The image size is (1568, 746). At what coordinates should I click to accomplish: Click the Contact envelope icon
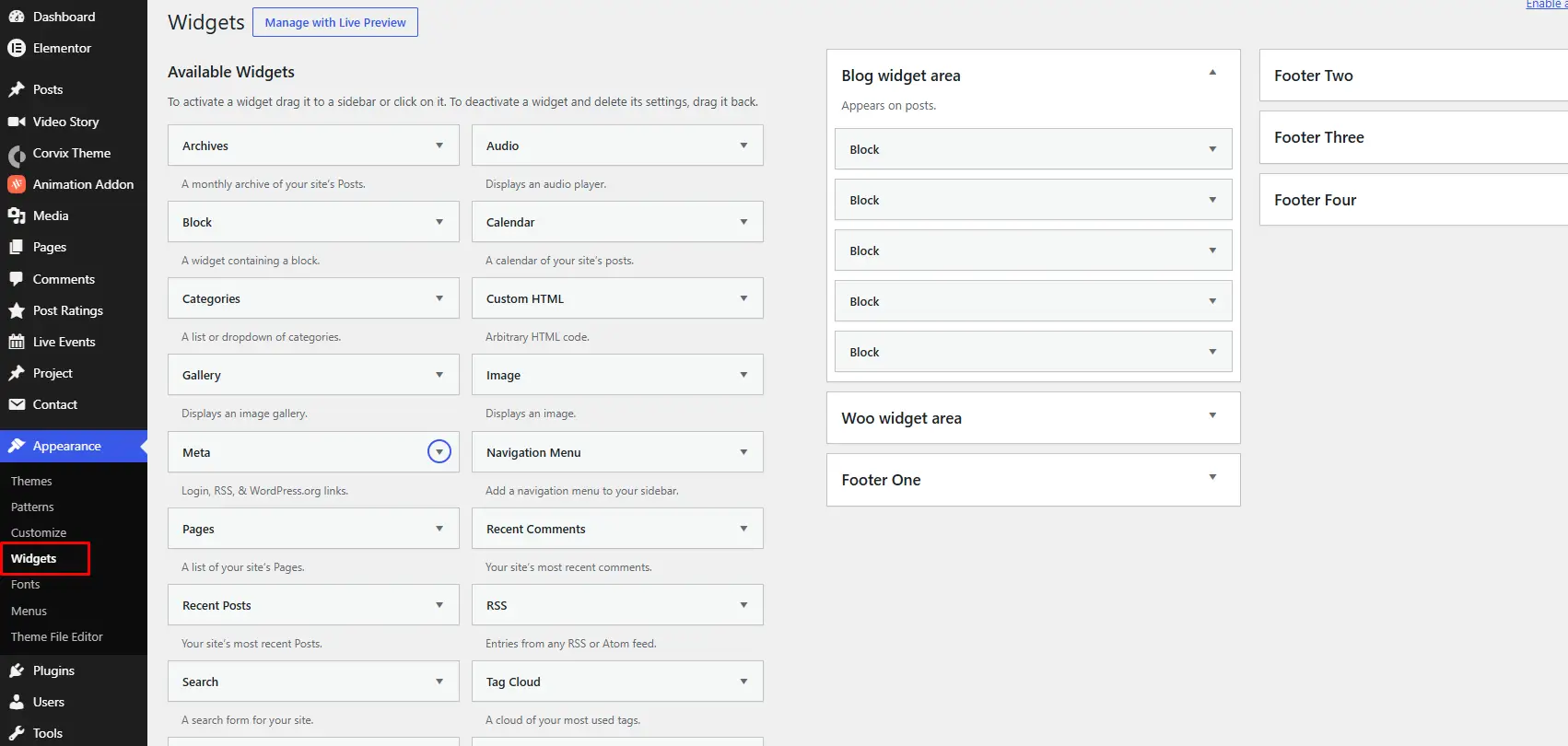[17, 404]
